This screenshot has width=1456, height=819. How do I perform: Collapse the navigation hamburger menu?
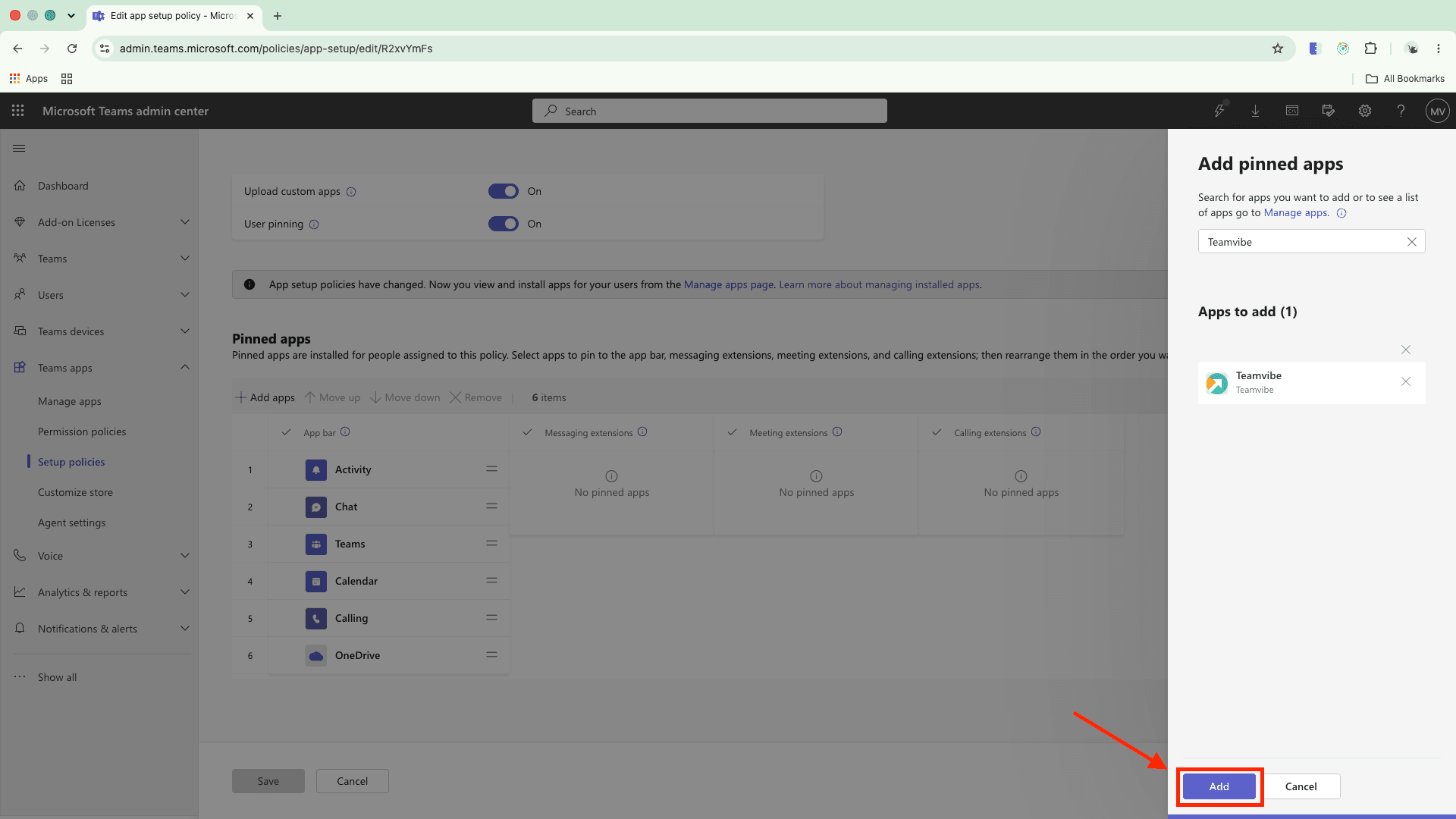coord(19,148)
